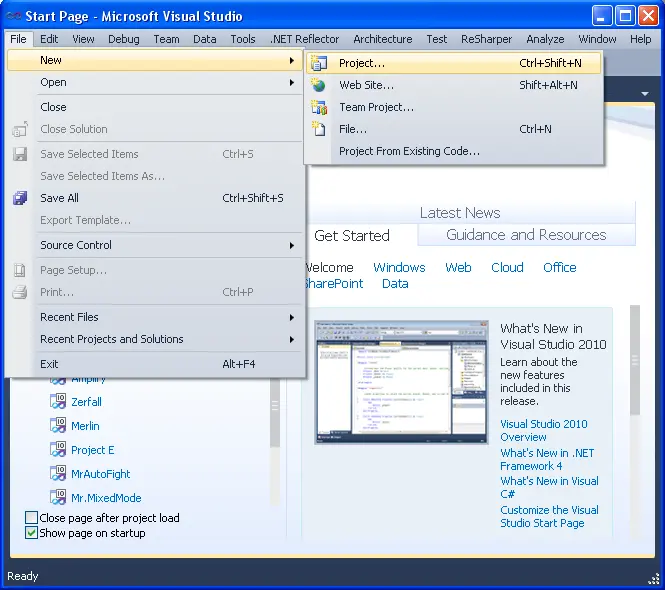Open the small dropdown arrow below the toolbar
This screenshot has width=665, height=590.
645,94
